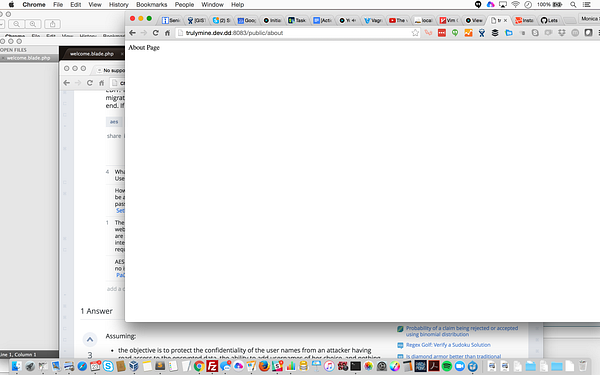This screenshot has height=375, width=600.
Task: Click the zoom in magnifier in back window
Action: pyautogui.click(x=33, y=24)
